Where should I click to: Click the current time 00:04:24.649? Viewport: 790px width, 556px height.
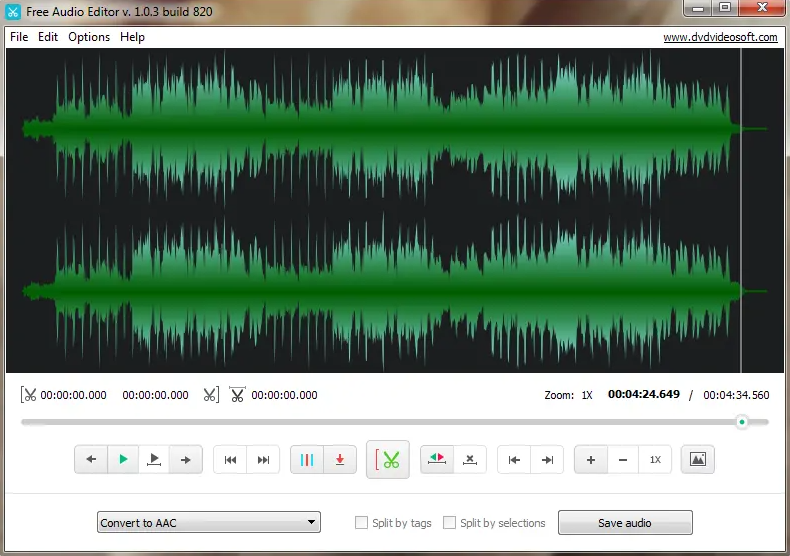click(x=644, y=394)
